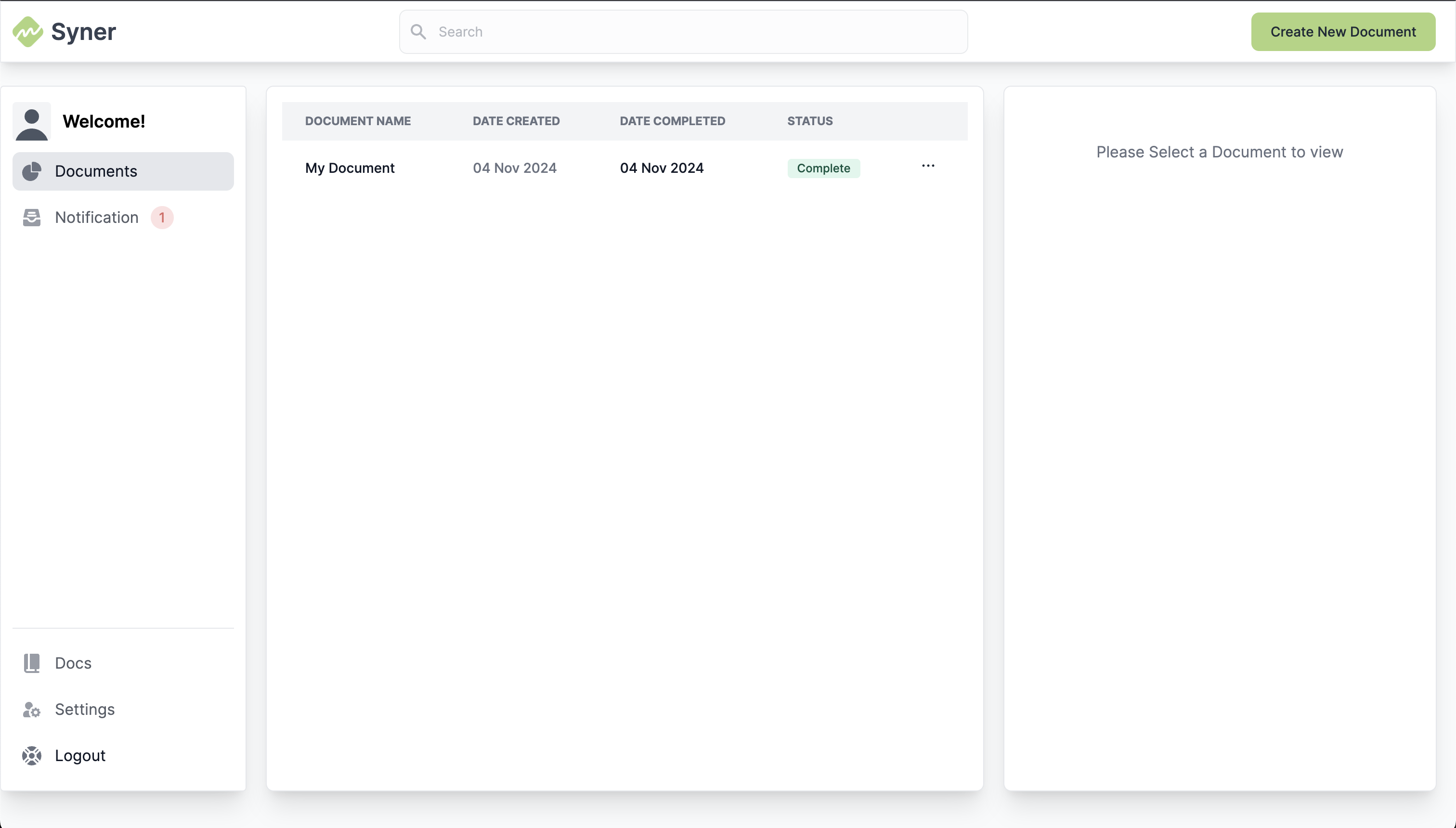Click the Settings user-gear icon
Image resolution: width=1456 pixels, height=828 pixels.
point(32,710)
